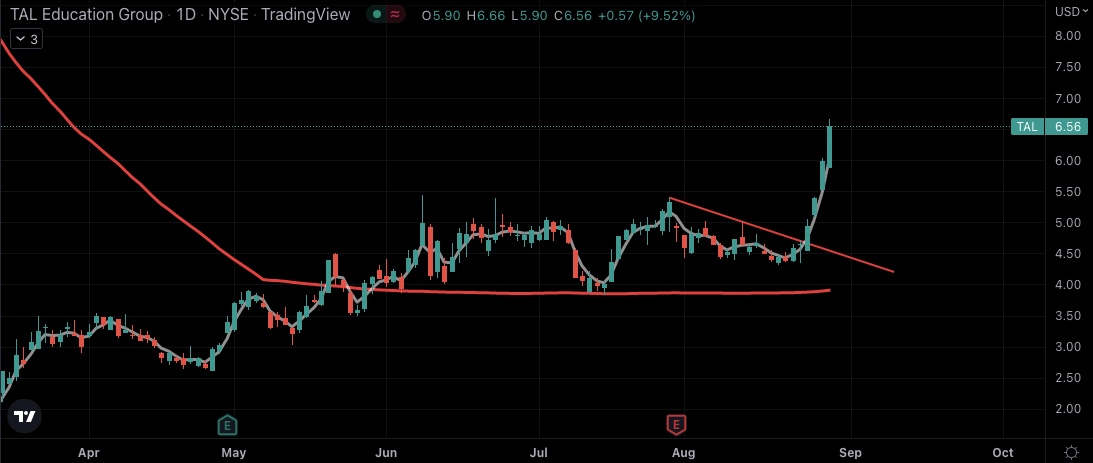Click the 4.00 price axis label
This screenshot has height=463, width=1093.
(x=1068, y=284)
